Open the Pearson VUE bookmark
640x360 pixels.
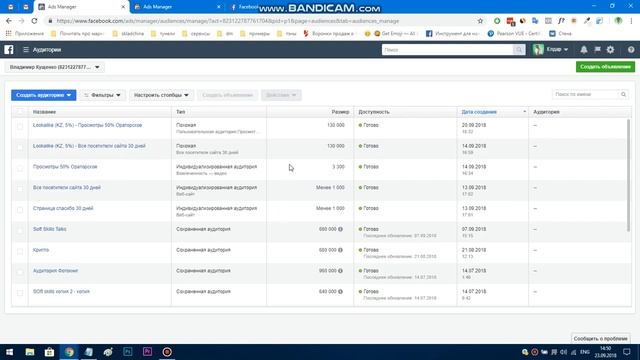point(514,33)
